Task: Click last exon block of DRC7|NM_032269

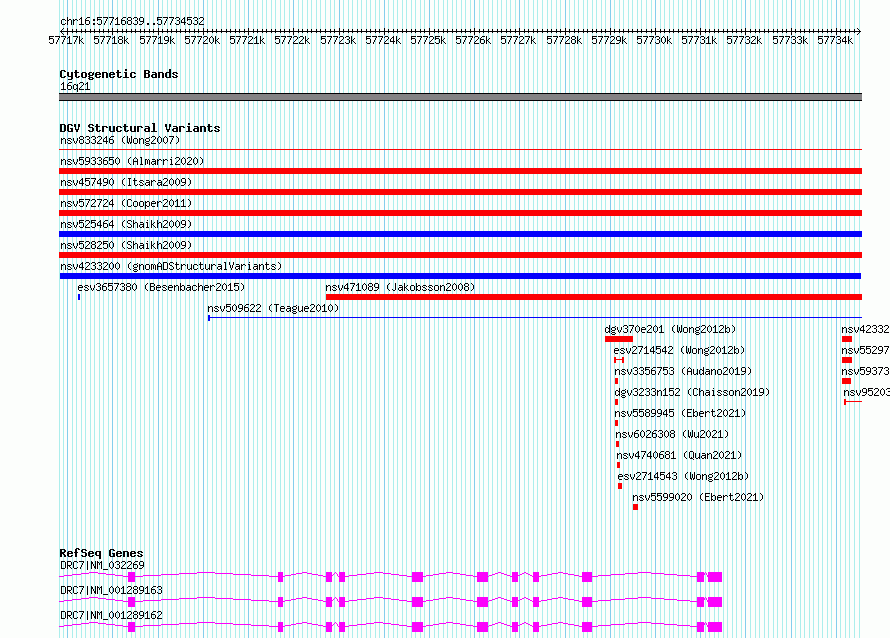Action: click(x=715, y=577)
